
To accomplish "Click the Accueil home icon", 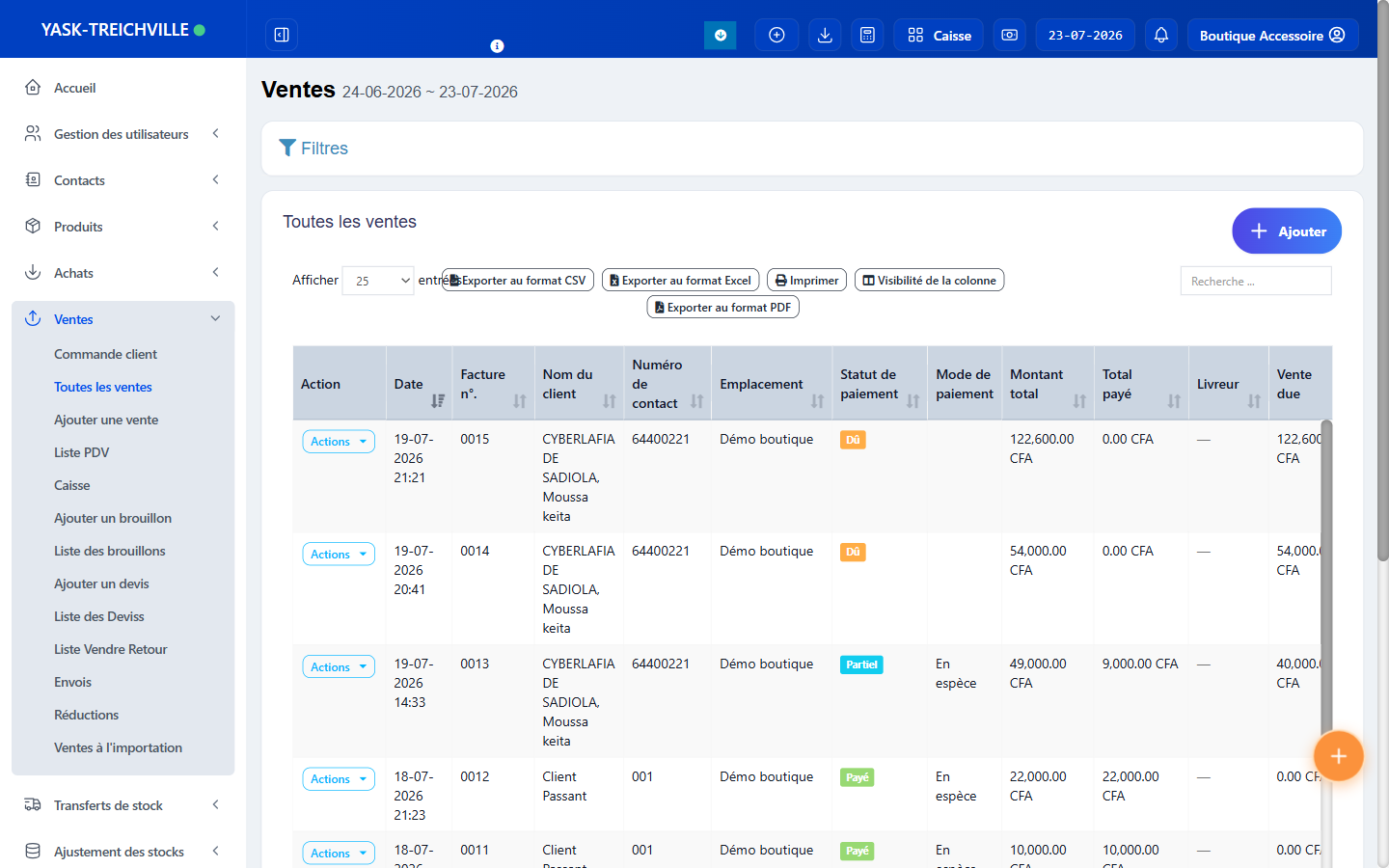I will [x=33, y=88].
